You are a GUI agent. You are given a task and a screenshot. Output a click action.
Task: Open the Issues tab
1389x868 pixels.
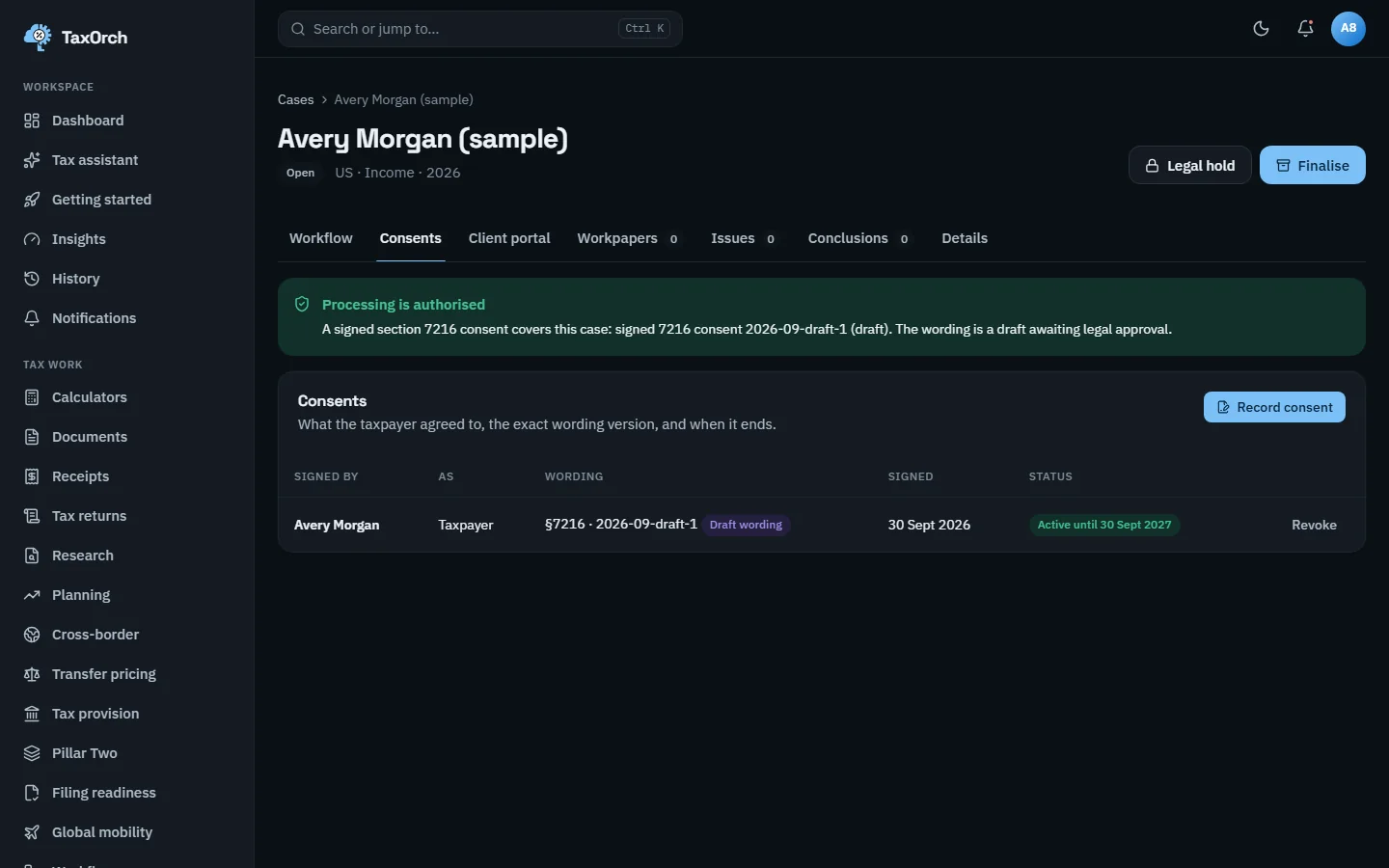[745, 238]
